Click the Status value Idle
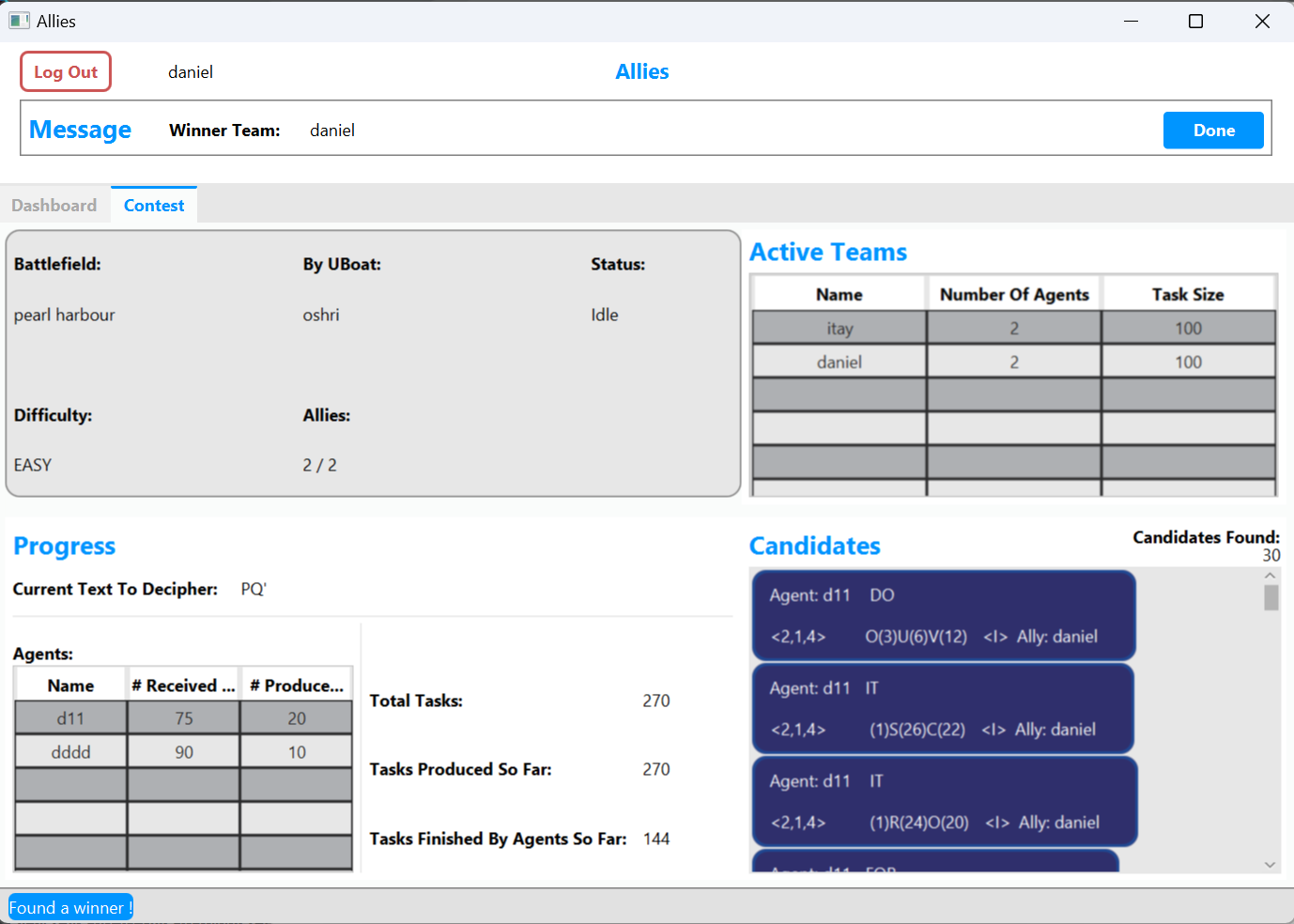 [x=605, y=316]
